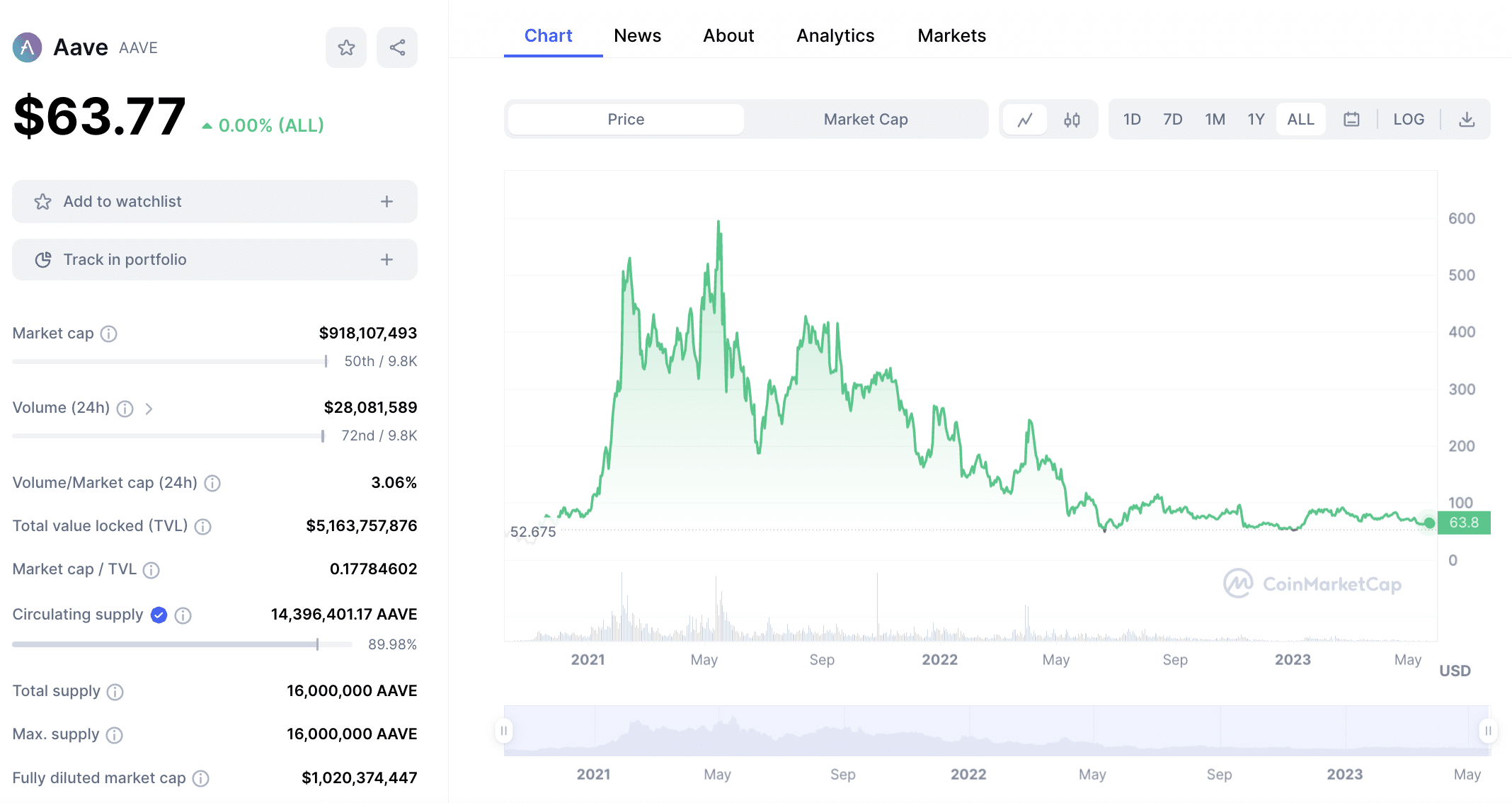The image size is (1512, 803).
Task: Click Max. supply info icon
Action: coord(114,735)
